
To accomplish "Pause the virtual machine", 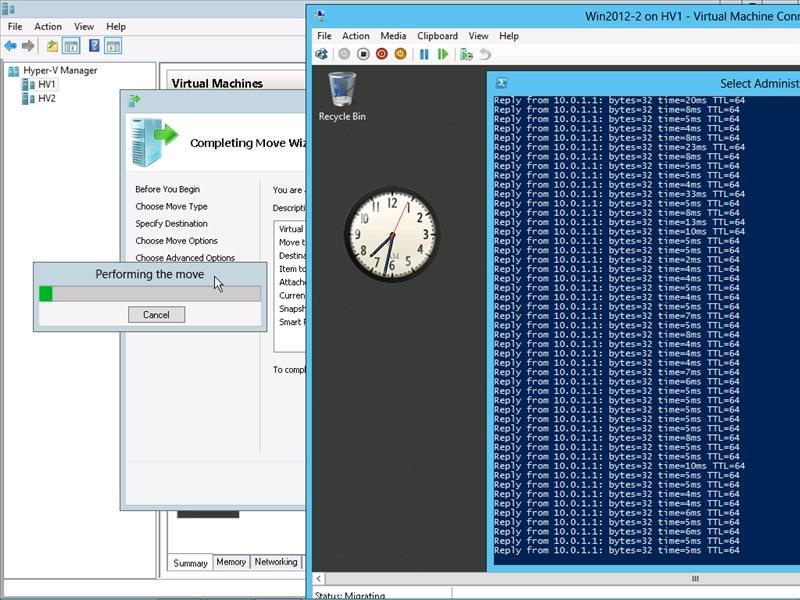I will click(x=424, y=54).
